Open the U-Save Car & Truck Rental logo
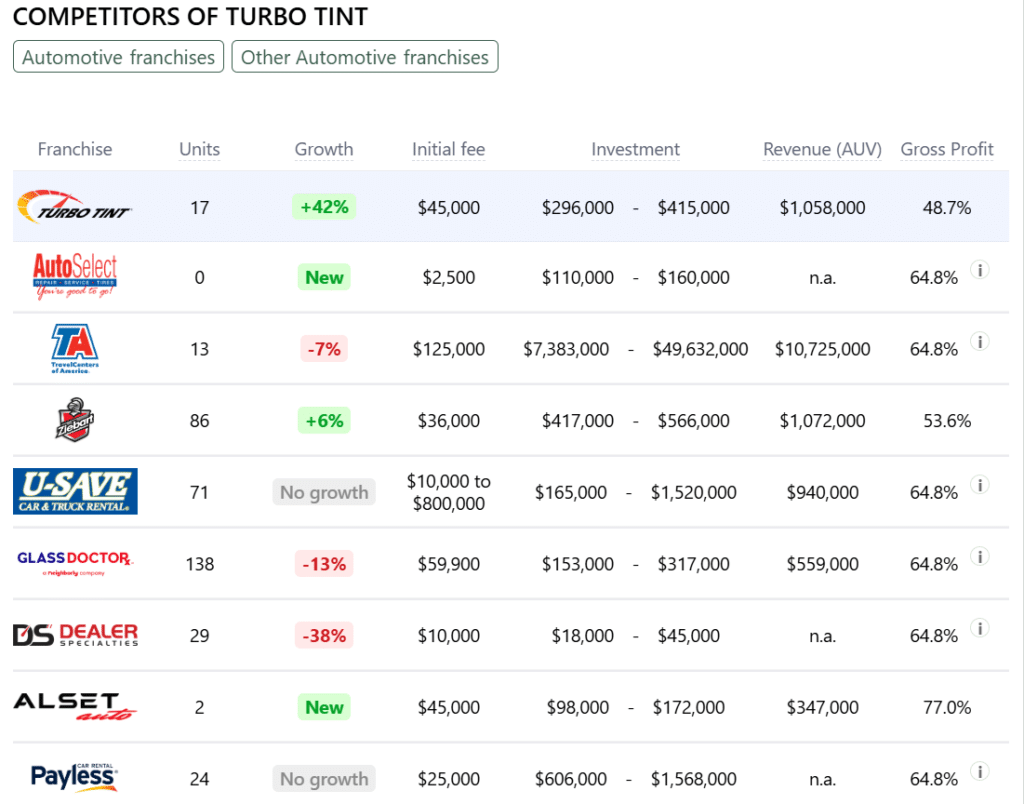The image size is (1024, 804). click(75, 491)
